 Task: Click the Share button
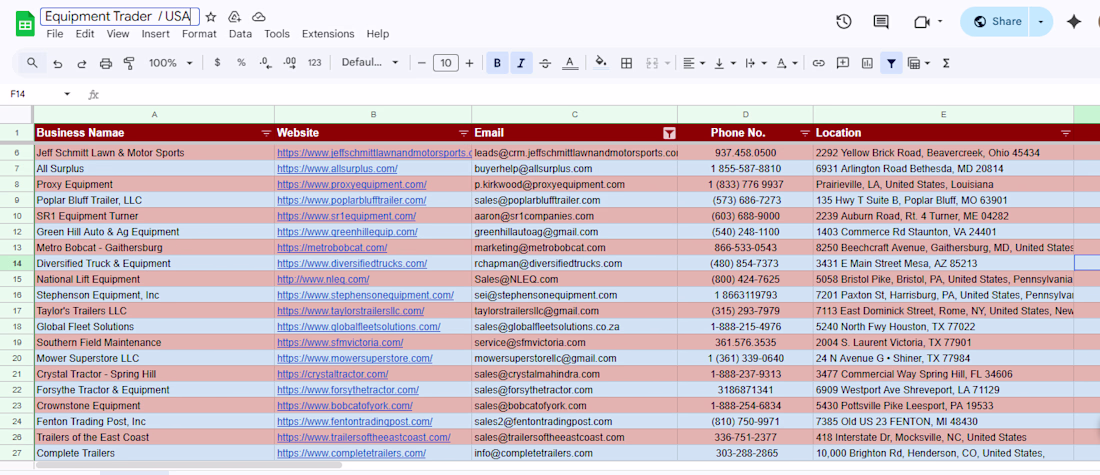coord(997,21)
